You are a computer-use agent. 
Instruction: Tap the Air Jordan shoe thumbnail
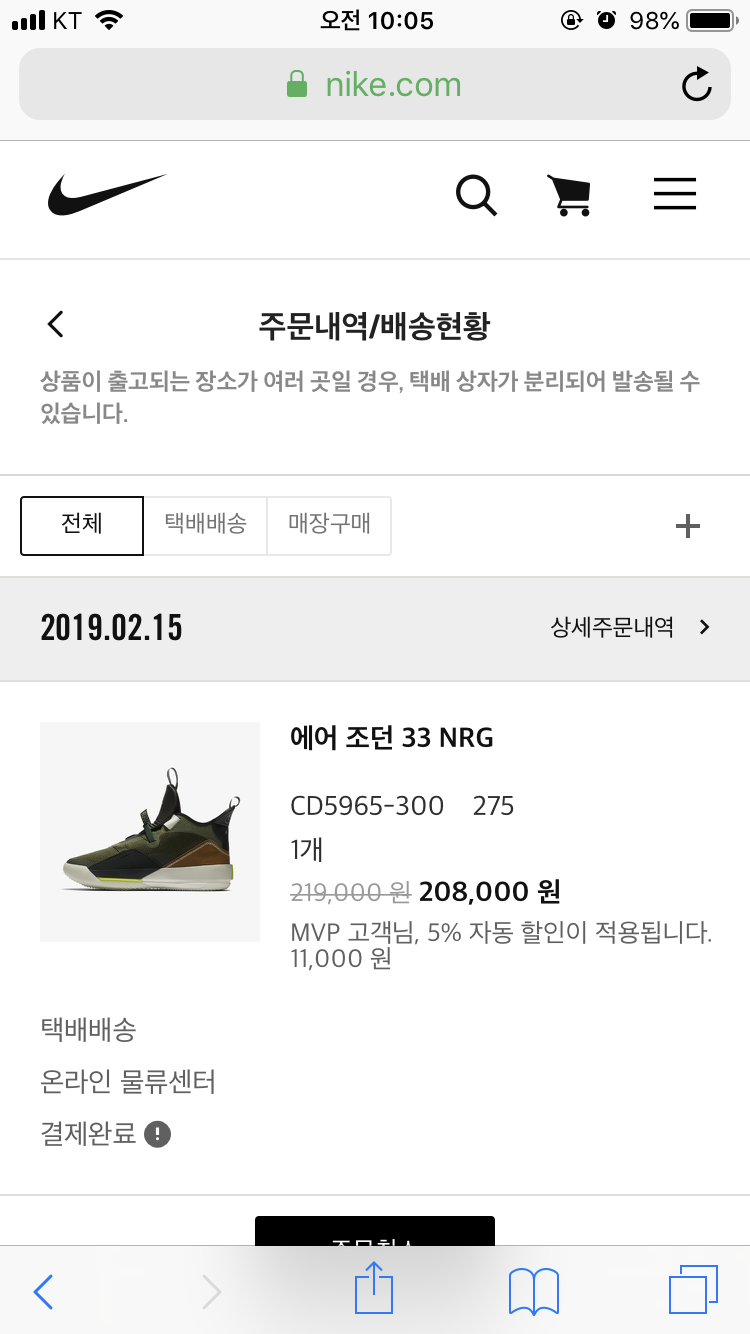click(150, 832)
